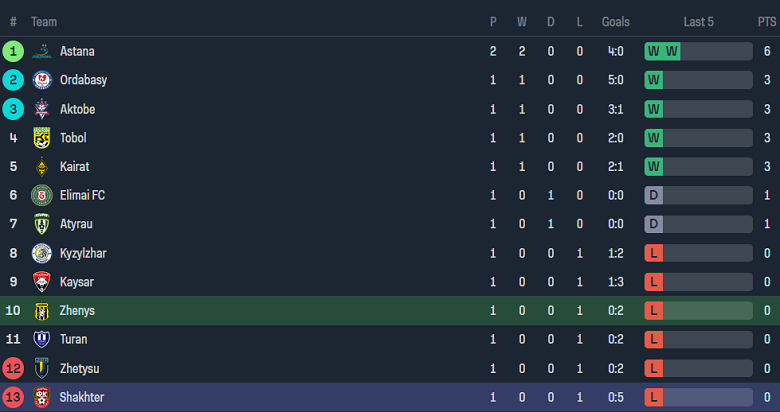780x412 pixels.
Task: Click the Elimai FC badge icon
Action: coord(42,195)
